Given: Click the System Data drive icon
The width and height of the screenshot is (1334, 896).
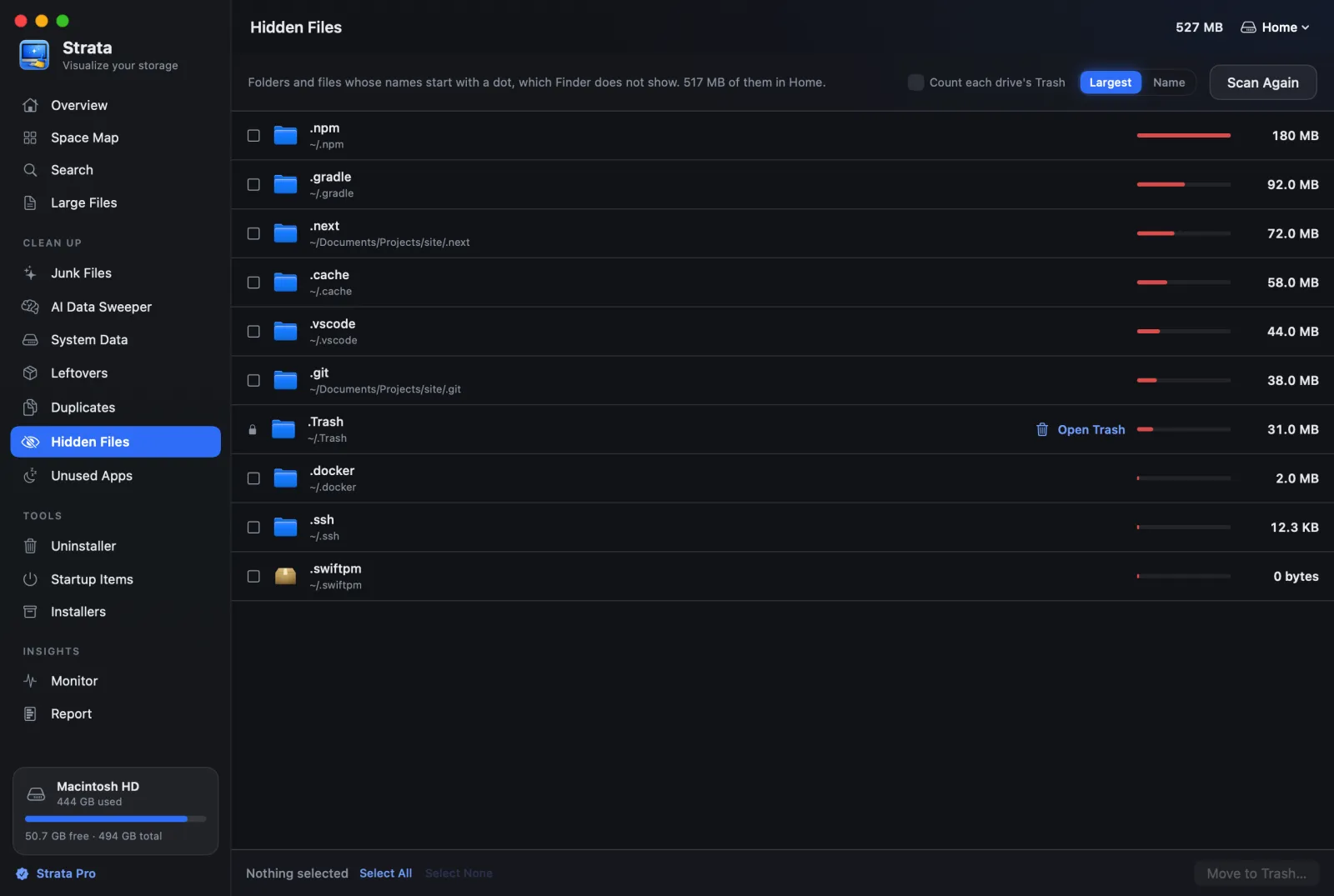Looking at the screenshot, I should point(30,340).
